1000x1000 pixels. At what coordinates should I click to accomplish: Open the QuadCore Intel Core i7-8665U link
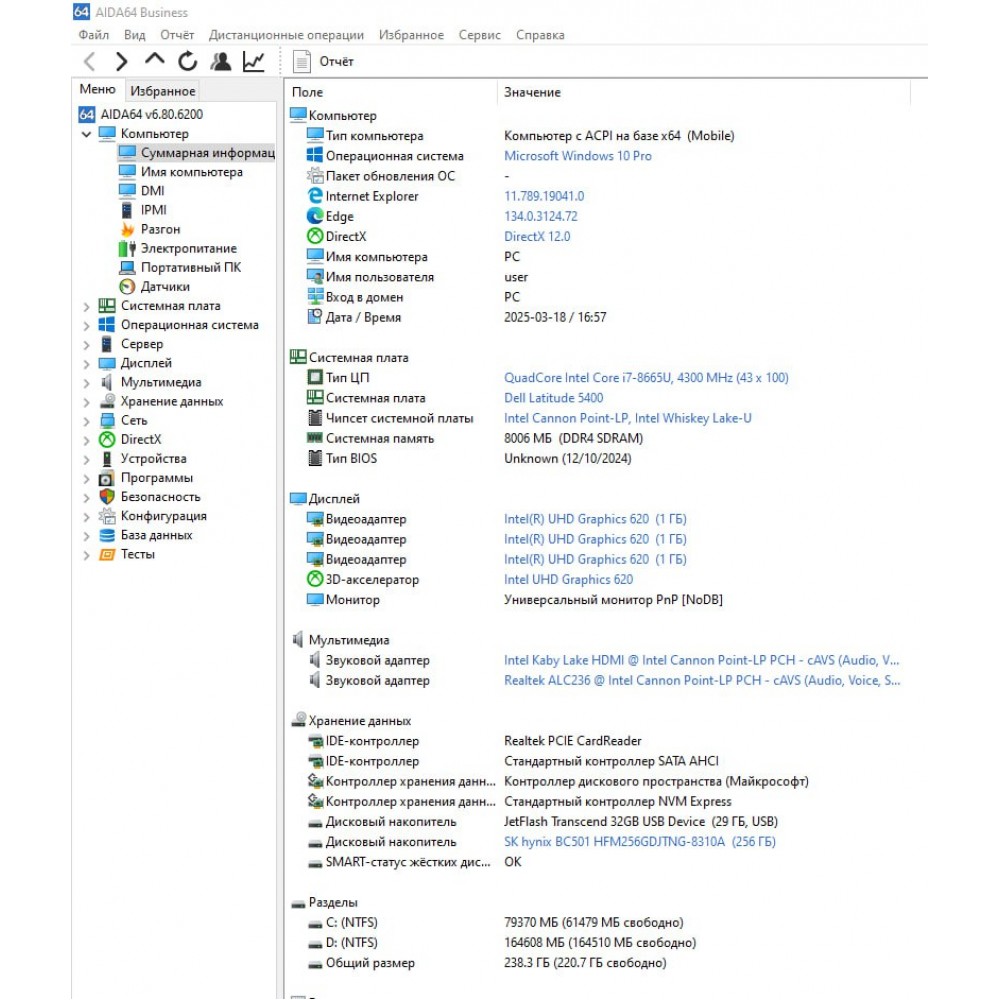tap(646, 378)
